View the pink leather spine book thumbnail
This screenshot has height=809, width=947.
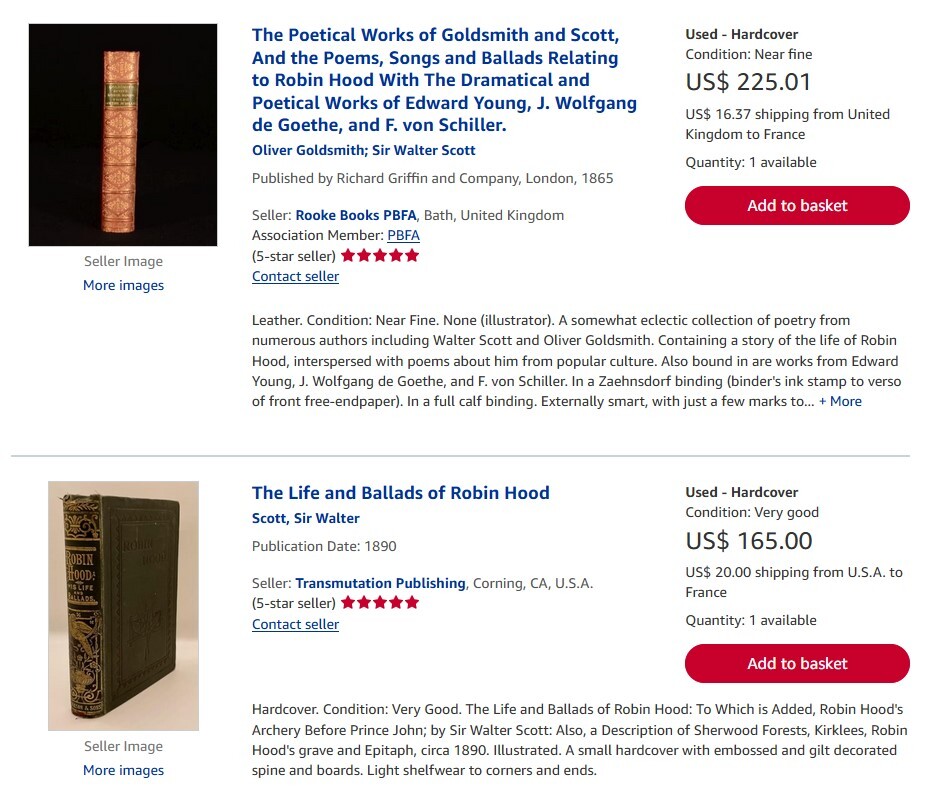tap(123, 135)
